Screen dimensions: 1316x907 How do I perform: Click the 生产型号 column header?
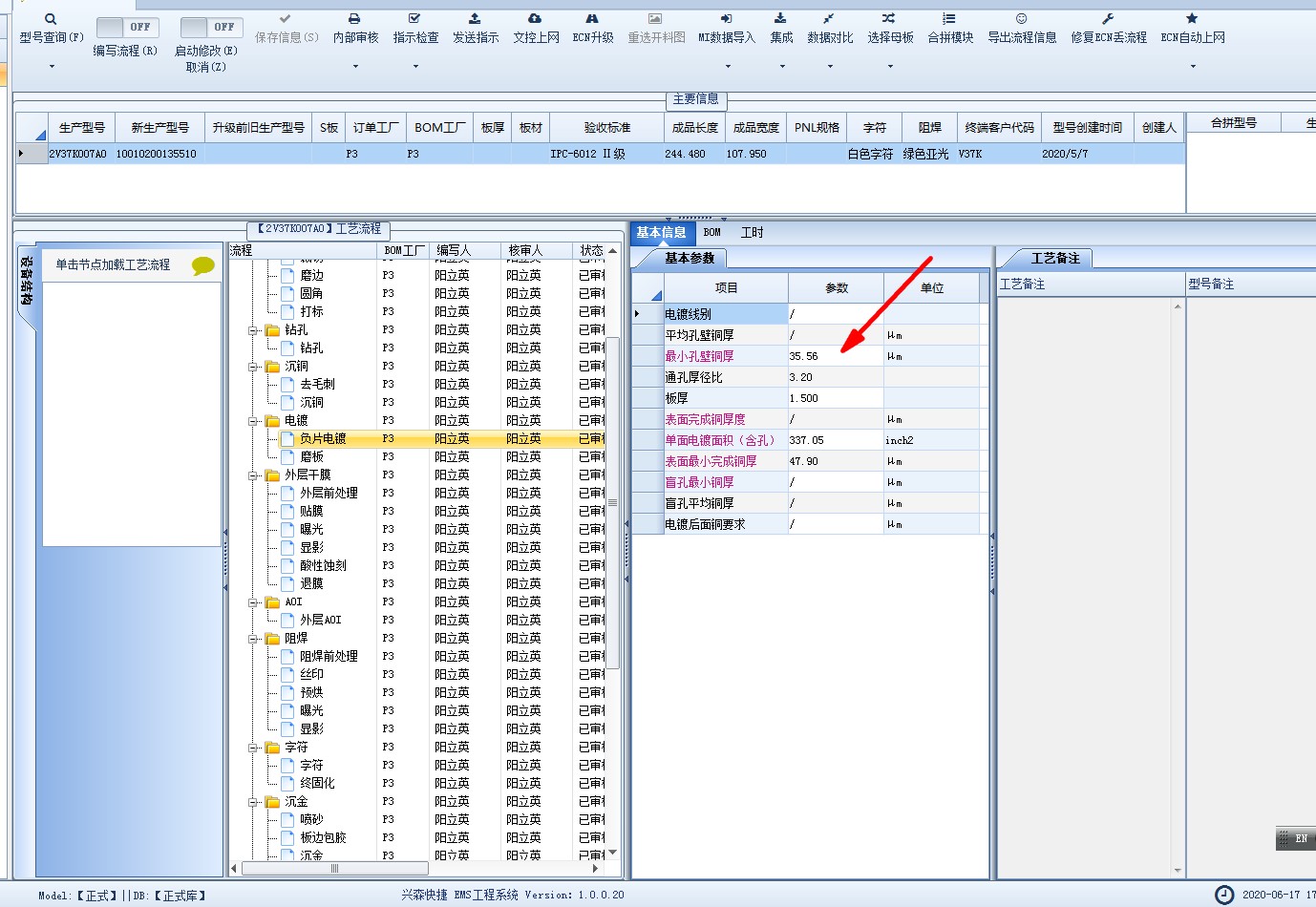(81, 127)
